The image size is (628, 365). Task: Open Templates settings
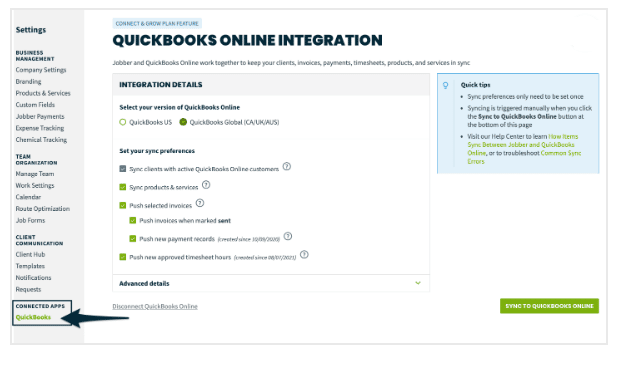(30, 266)
